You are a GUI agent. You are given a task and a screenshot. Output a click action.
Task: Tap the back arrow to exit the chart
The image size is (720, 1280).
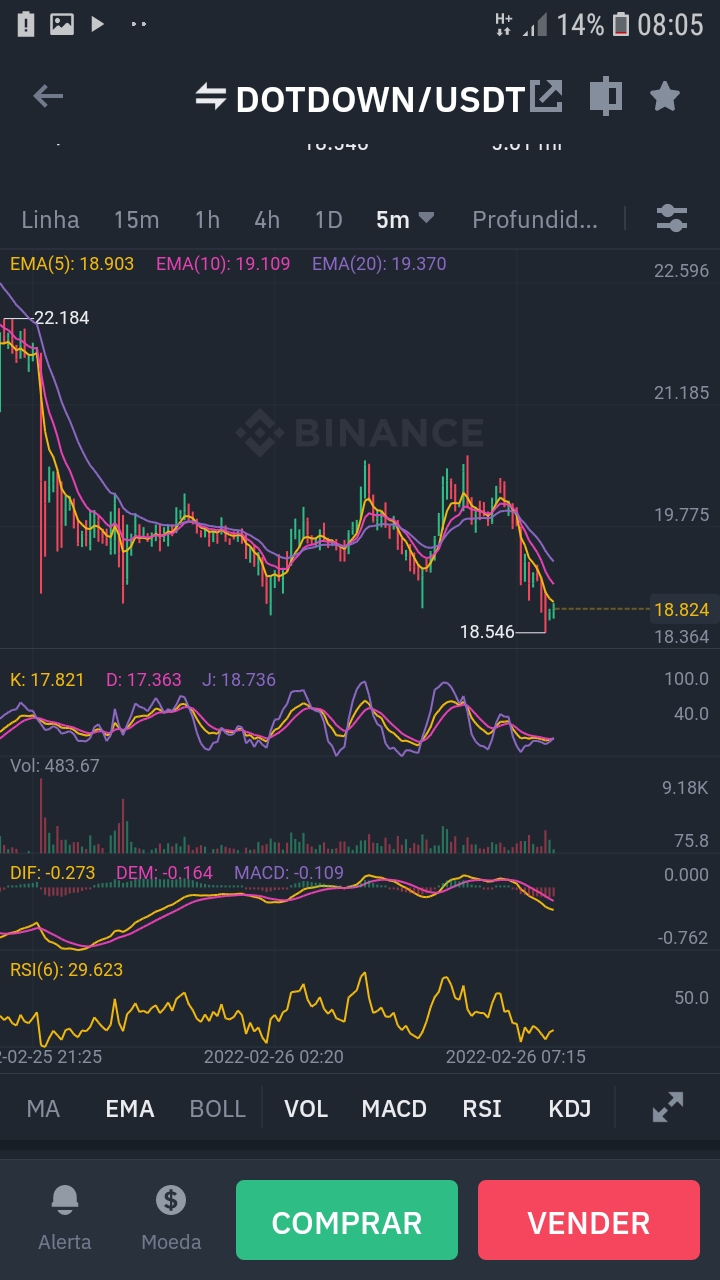pyautogui.click(x=46, y=96)
